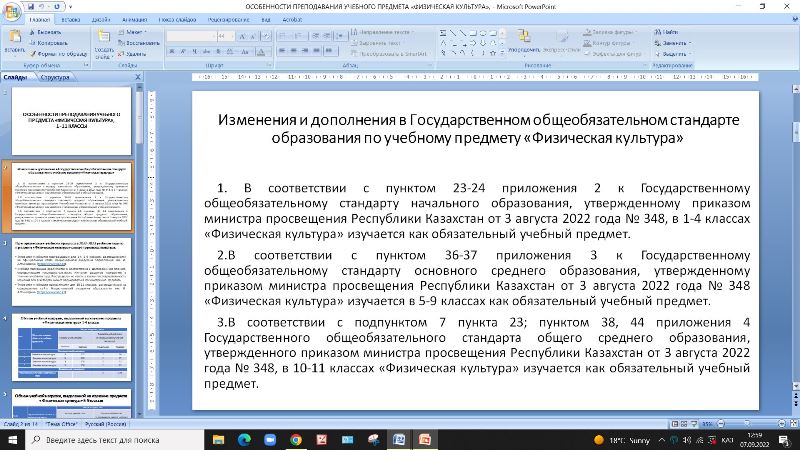Click Replace (Заменить) button

(x=673, y=43)
